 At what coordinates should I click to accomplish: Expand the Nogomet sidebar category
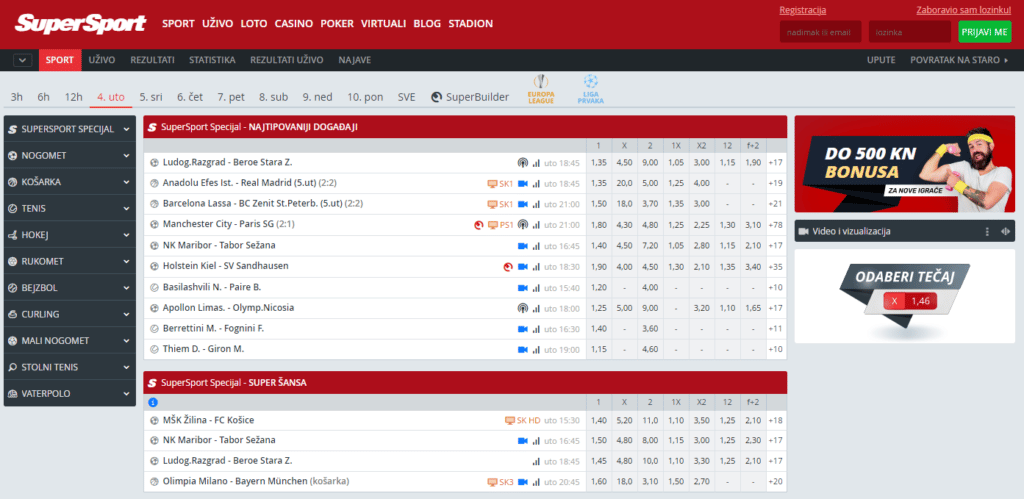coord(70,155)
